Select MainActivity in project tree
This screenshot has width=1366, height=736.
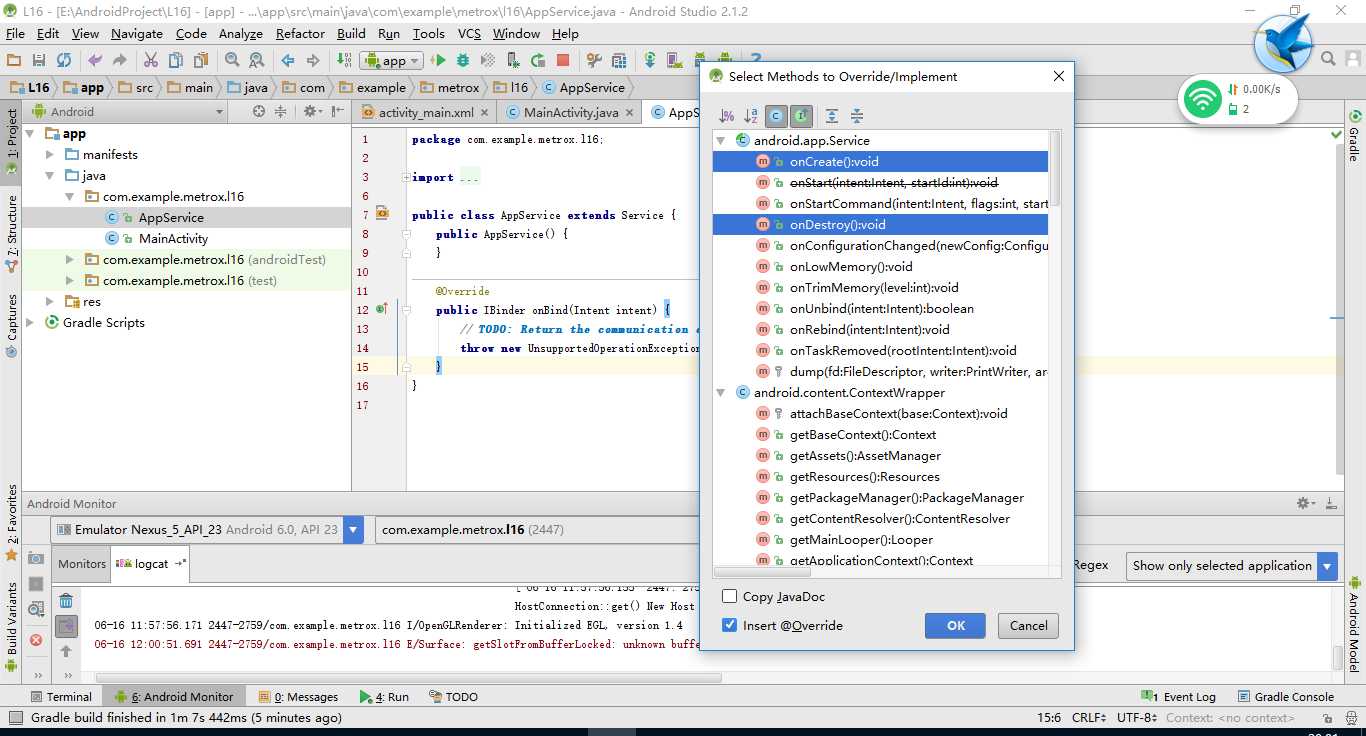pyautogui.click(x=173, y=238)
